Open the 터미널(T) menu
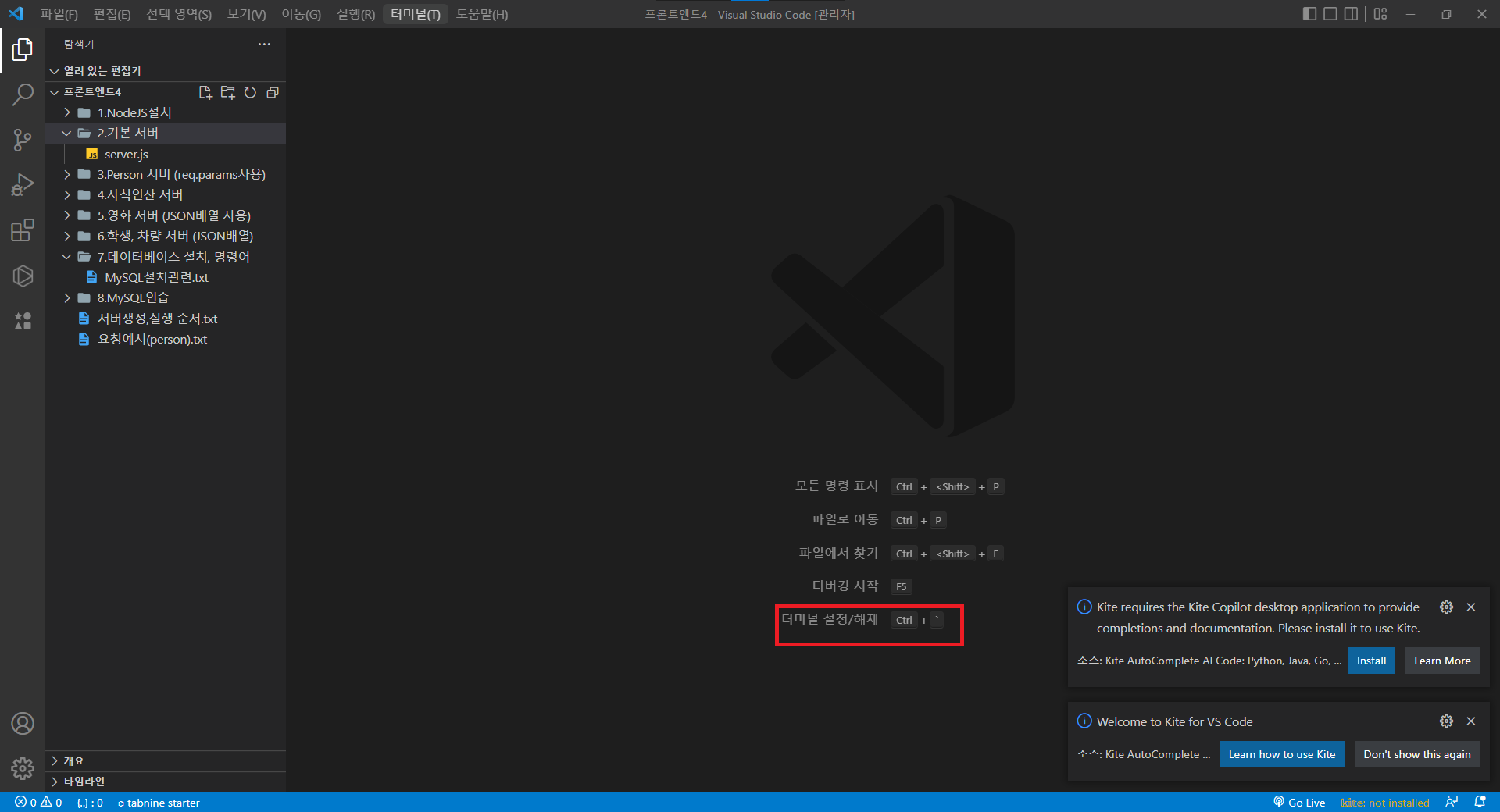The image size is (1500, 812). (416, 14)
